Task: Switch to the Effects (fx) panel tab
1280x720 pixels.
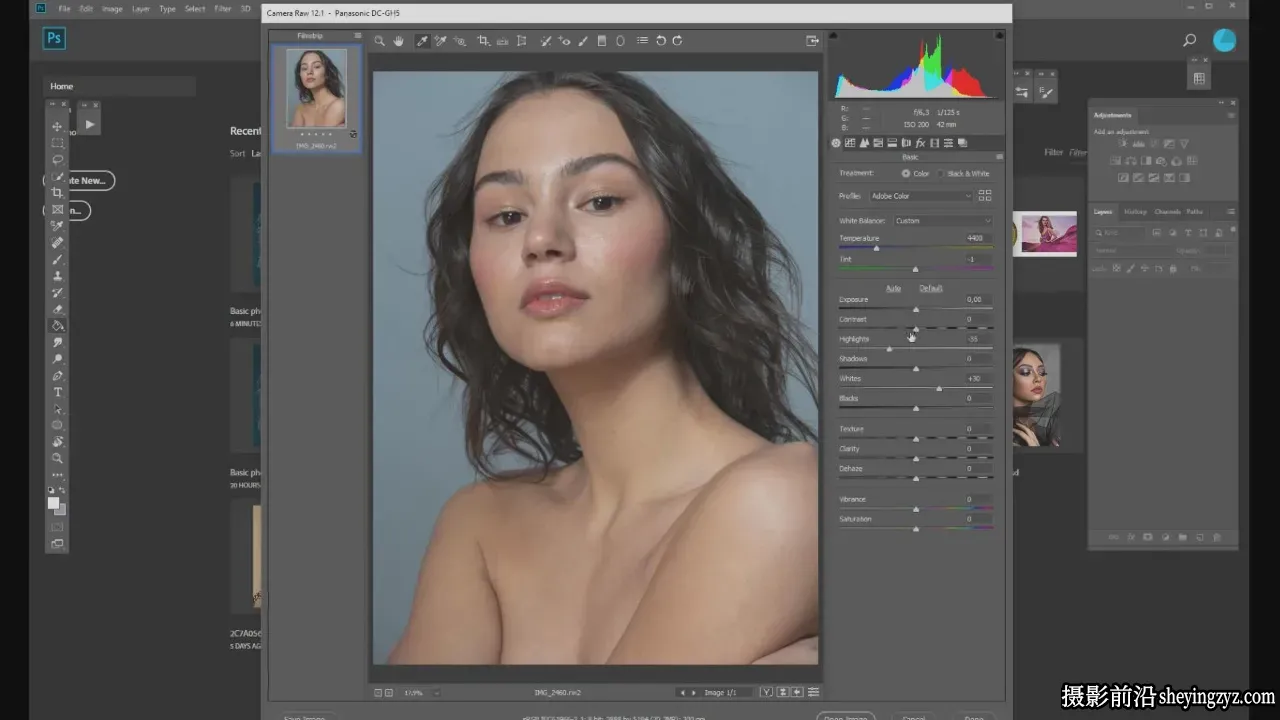Action: pos(920,143)
